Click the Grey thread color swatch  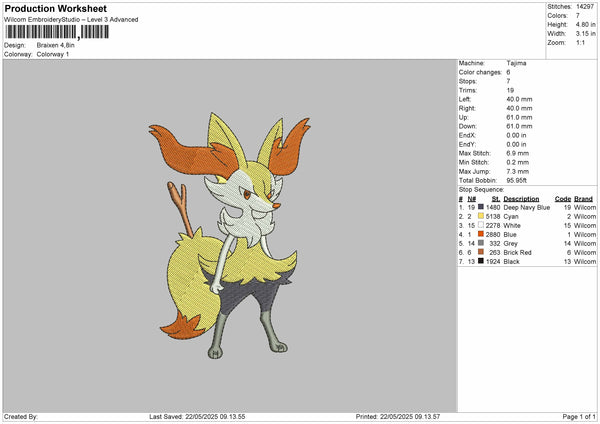[481, 243]
